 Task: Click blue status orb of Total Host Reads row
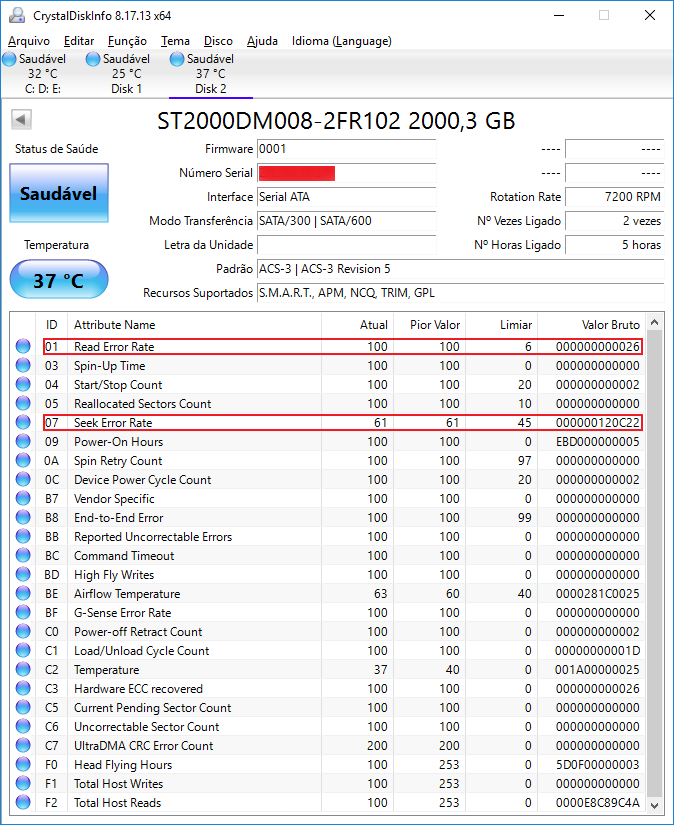point(23,802)
